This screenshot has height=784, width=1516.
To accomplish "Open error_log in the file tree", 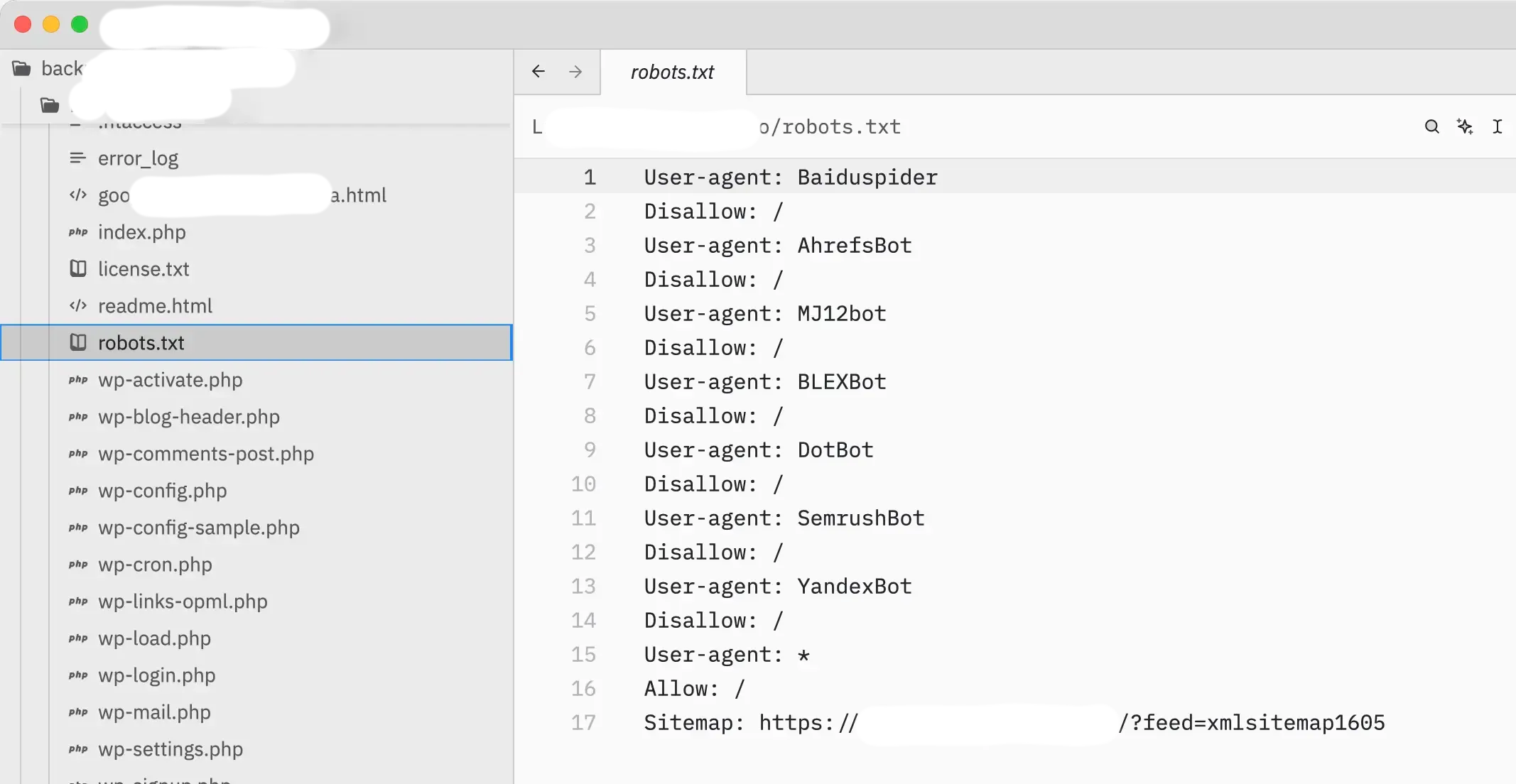I will click(138, 158).
